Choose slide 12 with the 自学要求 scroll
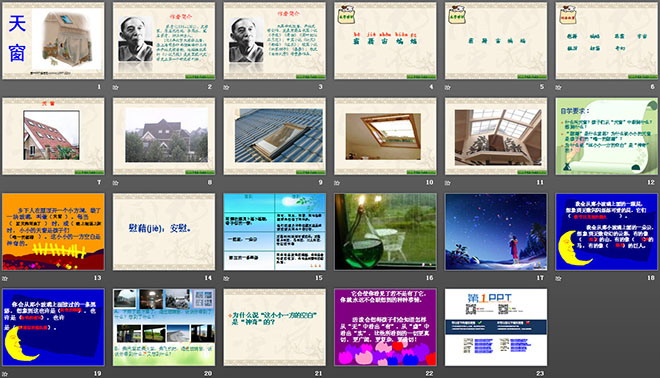Viewport: 660px width, 378px height. tap(607, 136)
